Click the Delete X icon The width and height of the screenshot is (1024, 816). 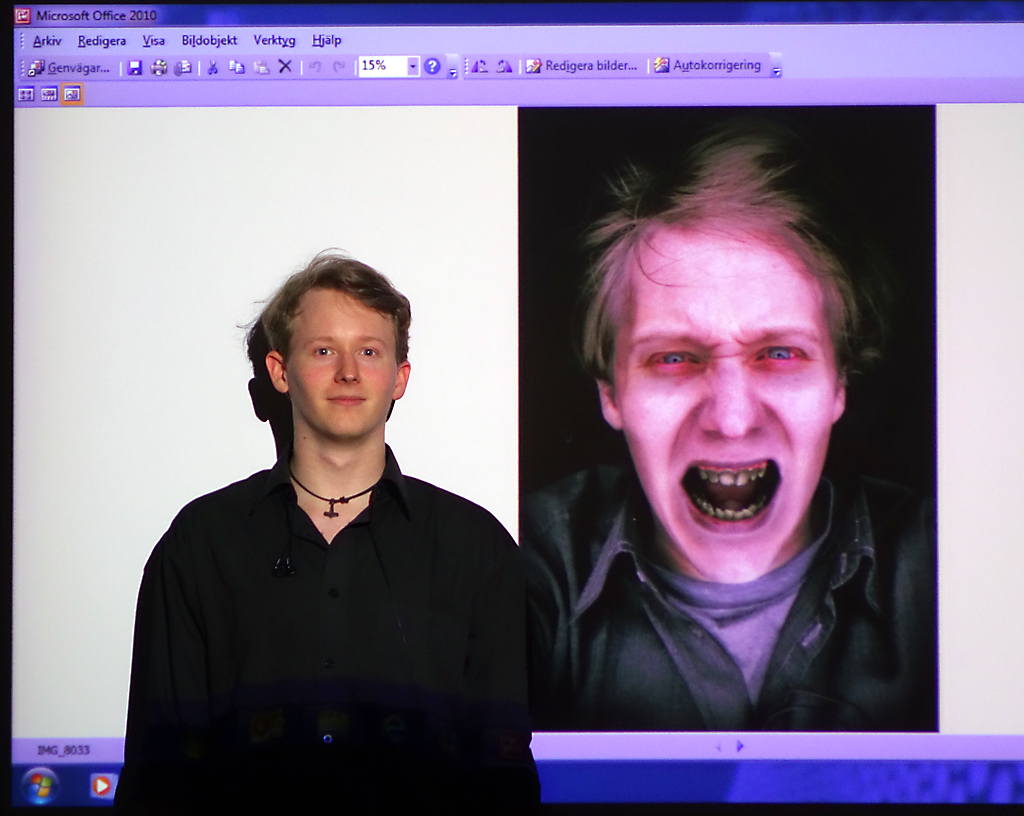tap(285, 66)
